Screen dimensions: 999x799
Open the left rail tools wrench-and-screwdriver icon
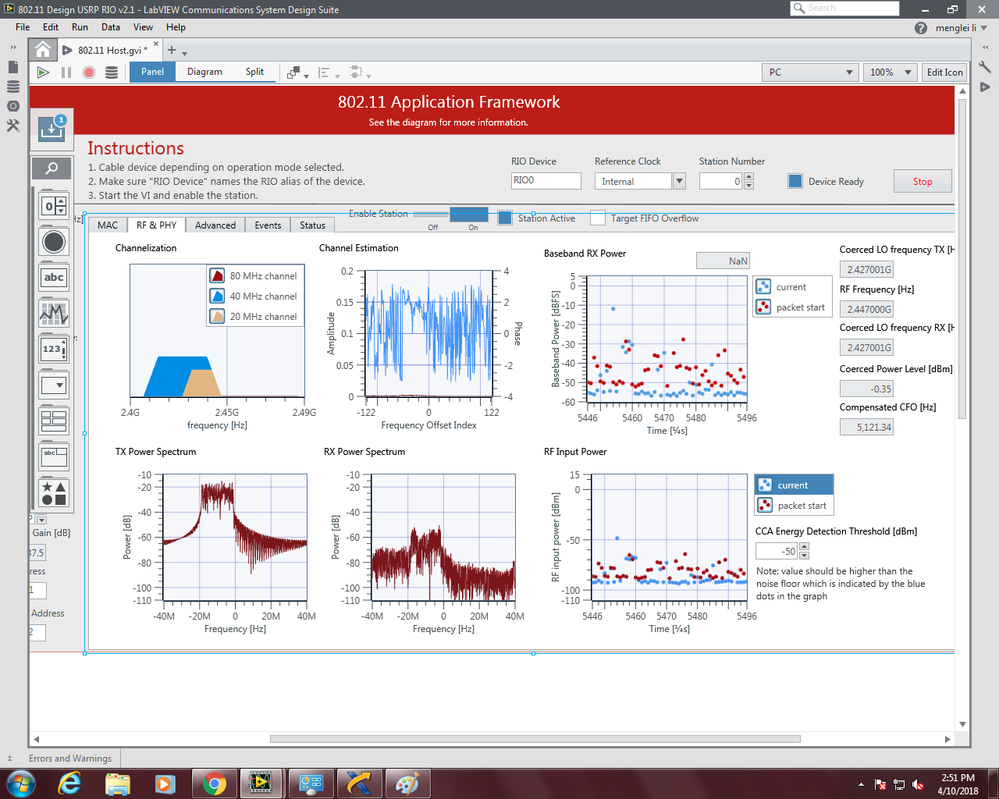[13, 126]
